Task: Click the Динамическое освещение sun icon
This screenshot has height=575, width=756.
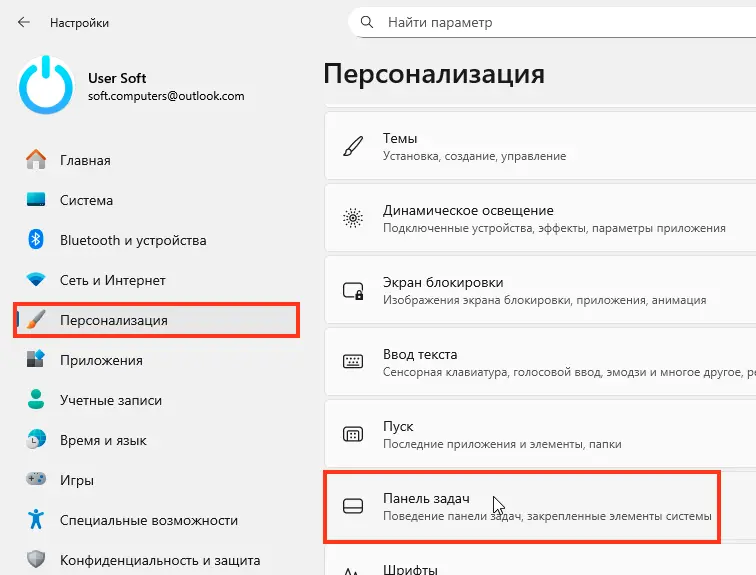Action: 352,219
